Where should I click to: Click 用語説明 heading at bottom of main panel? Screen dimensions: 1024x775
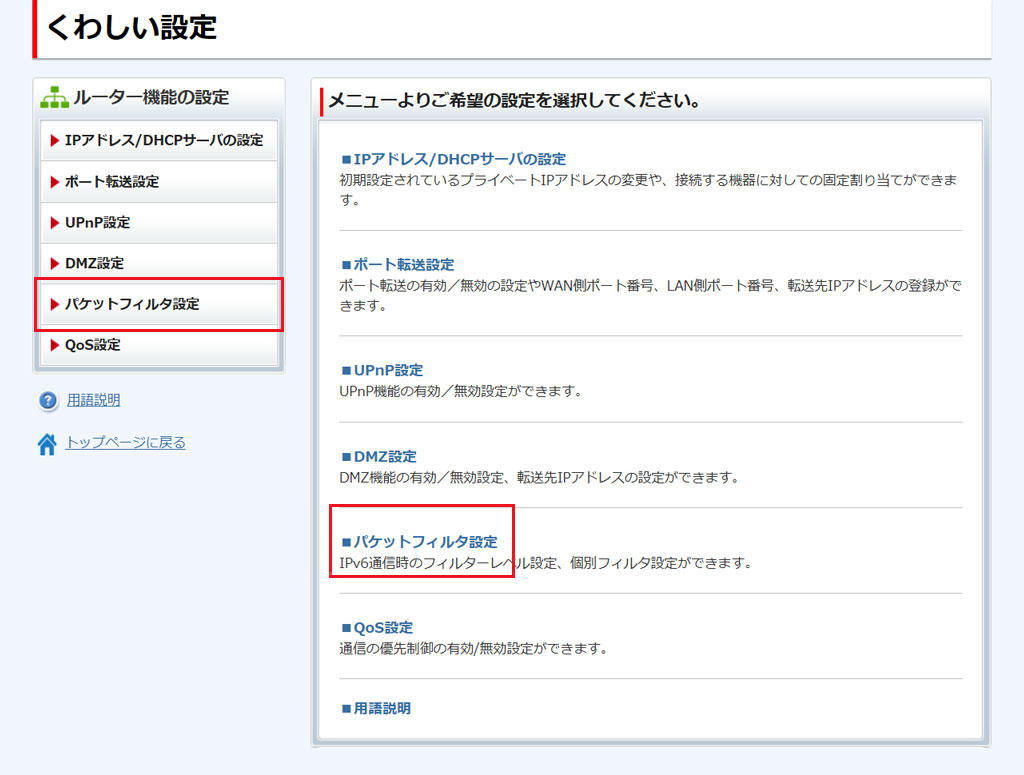[x=381, y=708]
